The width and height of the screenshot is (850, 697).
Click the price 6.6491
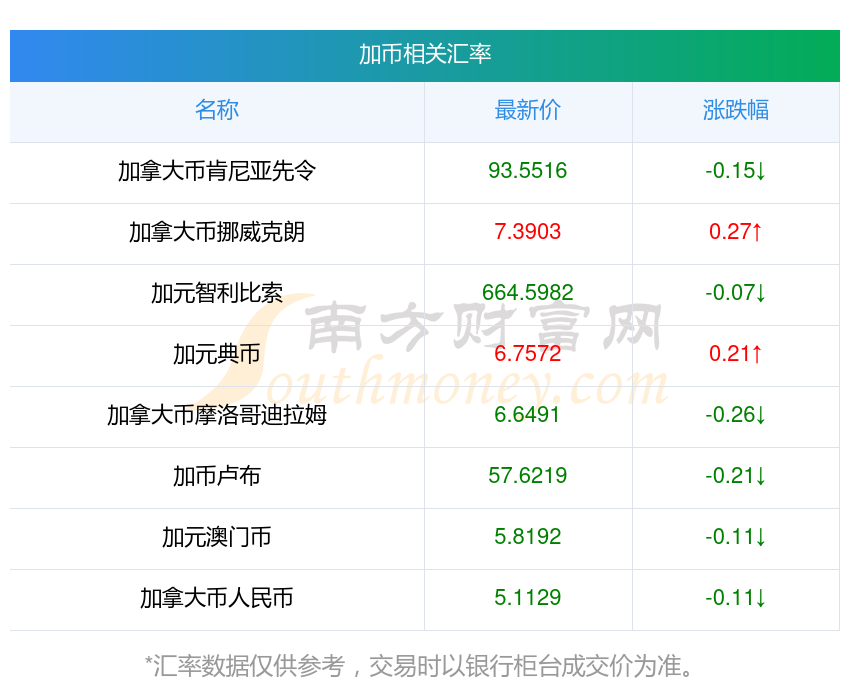(x=527, y=415)
